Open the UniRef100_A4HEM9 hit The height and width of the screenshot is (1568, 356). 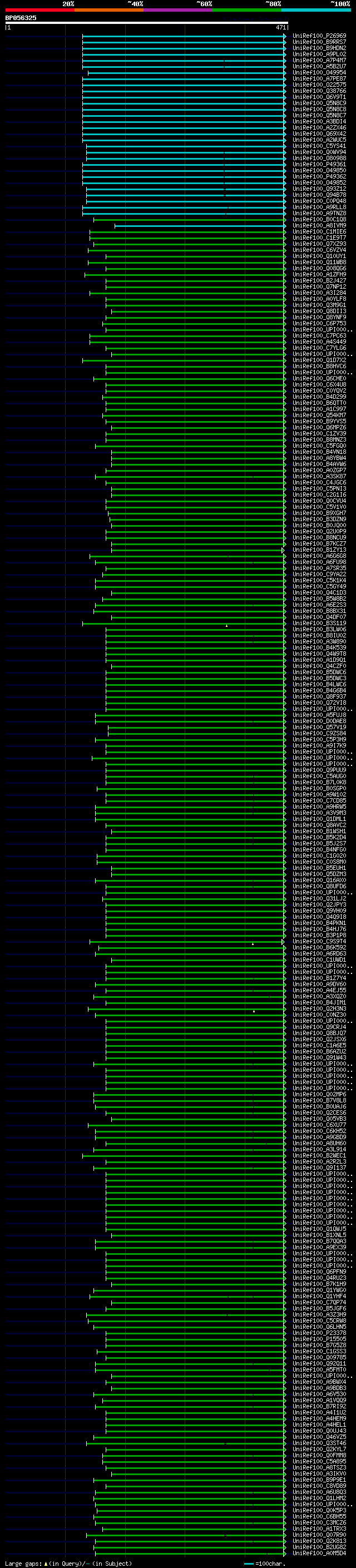(x=319, y=1418)
